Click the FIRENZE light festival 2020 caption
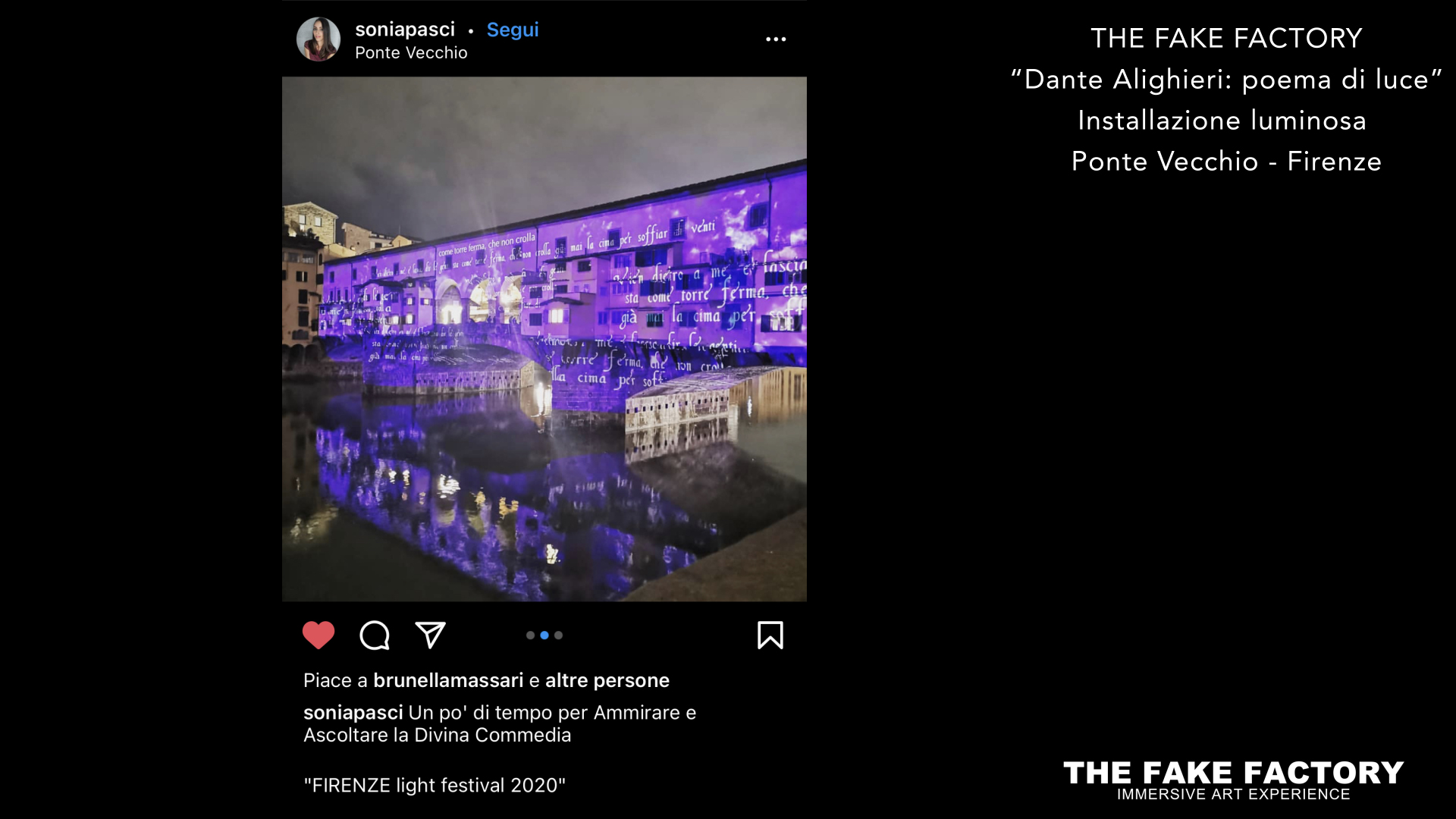 point(435,785)
